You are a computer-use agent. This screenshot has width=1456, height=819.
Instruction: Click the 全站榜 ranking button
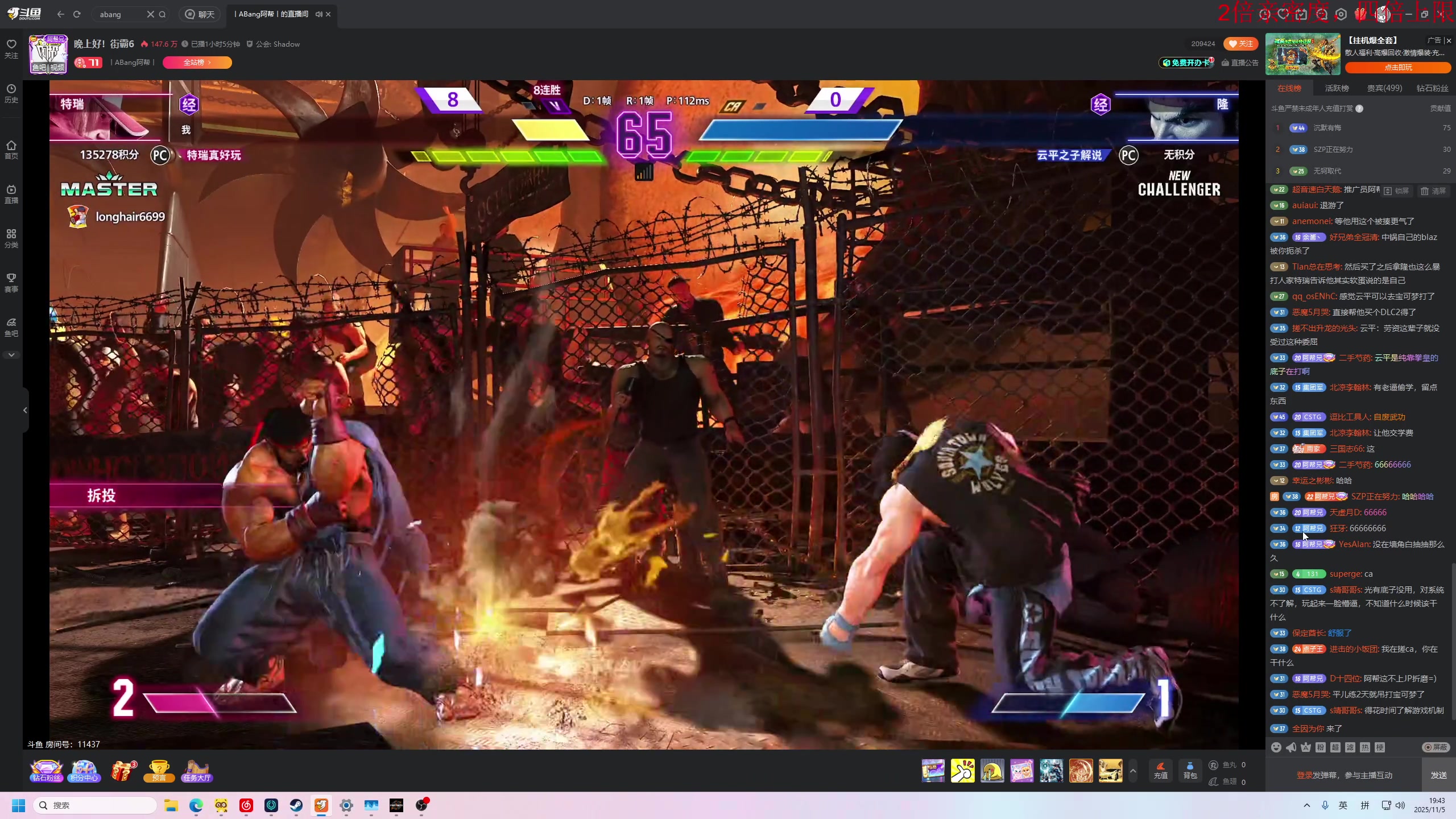pyautogui.click(x=197, y=63)
